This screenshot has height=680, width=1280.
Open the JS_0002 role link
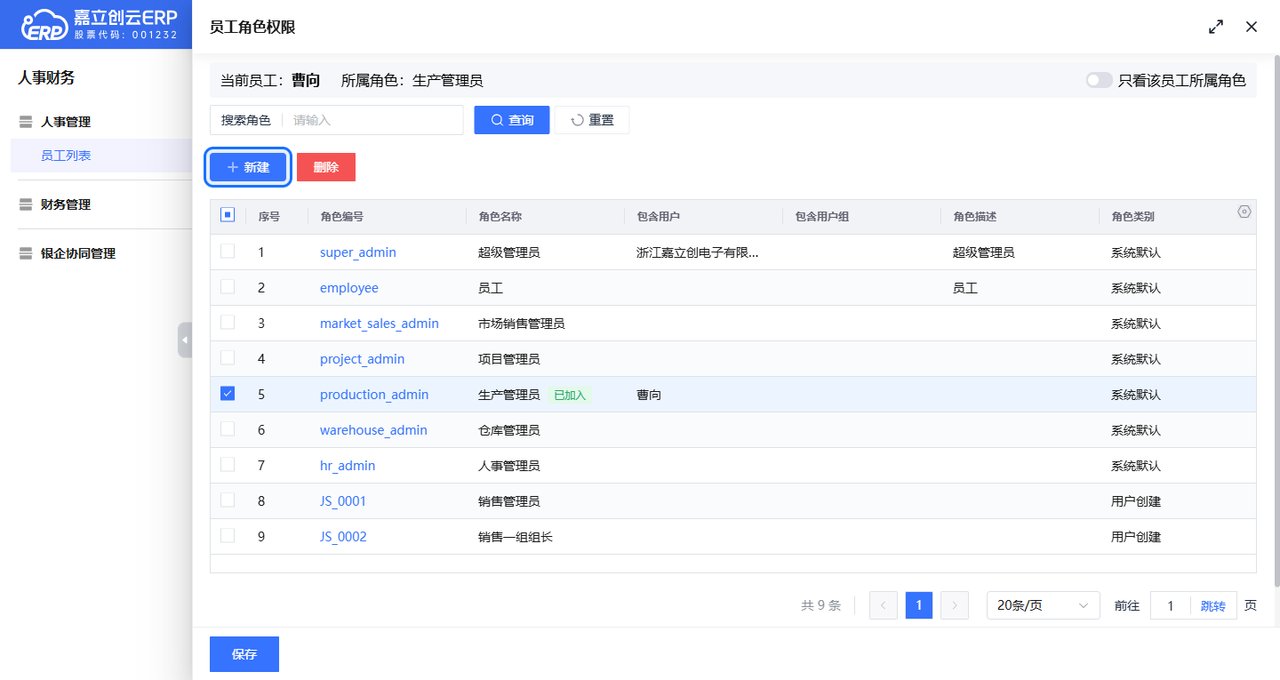pyautogui.click(x=343, y=537)
